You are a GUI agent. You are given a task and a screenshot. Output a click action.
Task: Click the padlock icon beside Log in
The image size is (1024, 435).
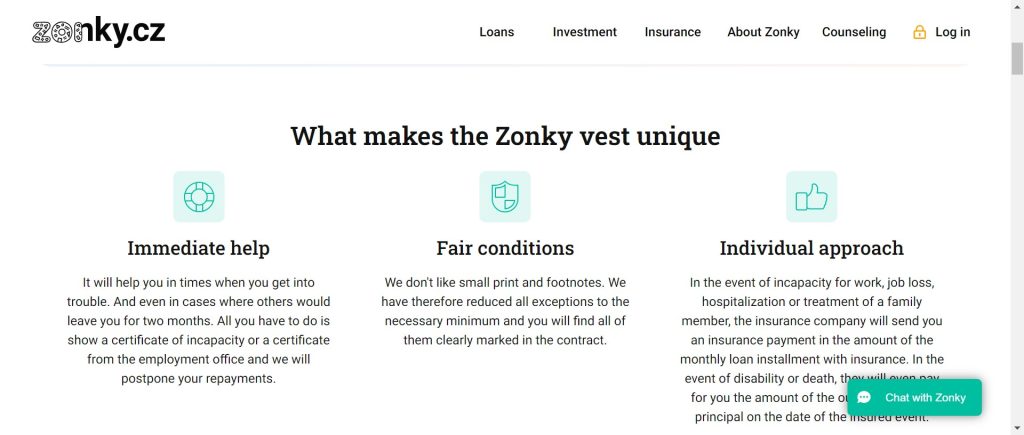click(x=919, y=32)
